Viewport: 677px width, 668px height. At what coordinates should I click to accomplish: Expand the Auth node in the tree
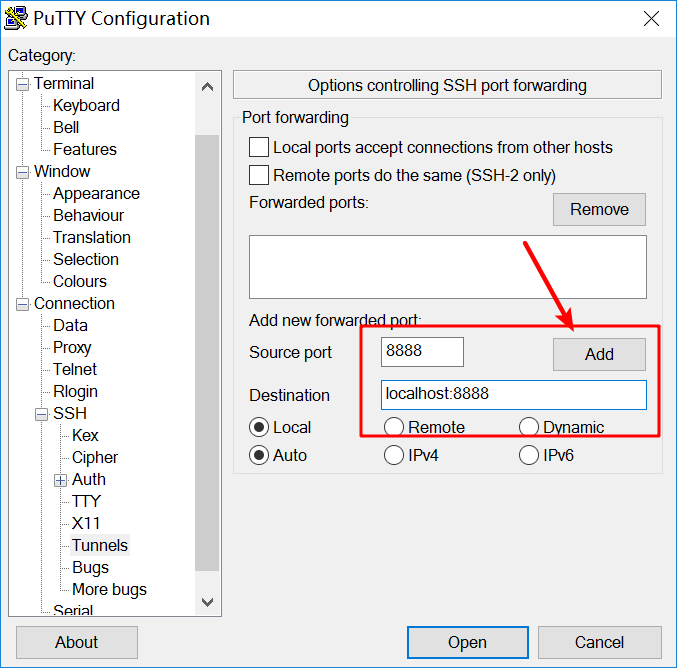(61, 480)
